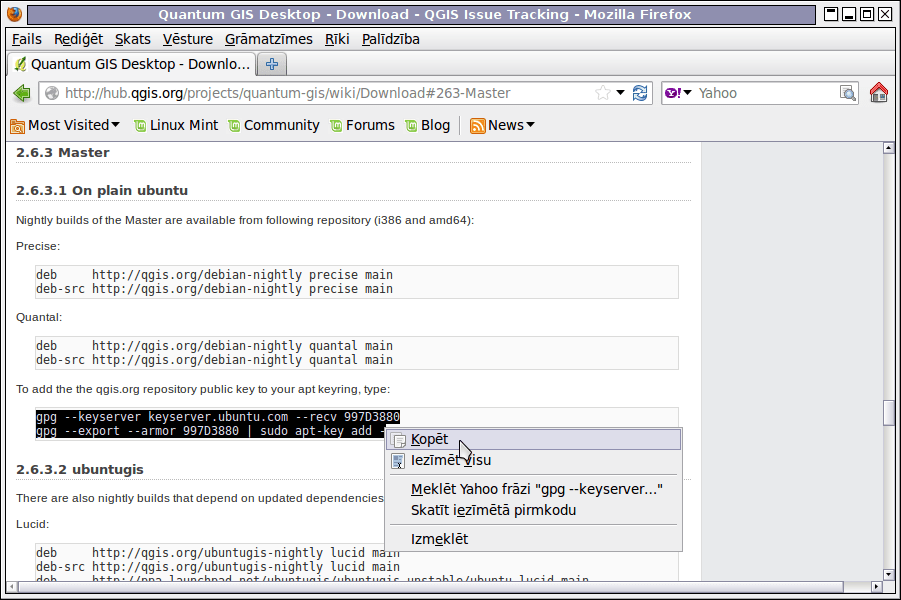This screenshot has height=600, width=901.
Task: Choose Izmeklēt in the context menu
Action: click(535, 539)
